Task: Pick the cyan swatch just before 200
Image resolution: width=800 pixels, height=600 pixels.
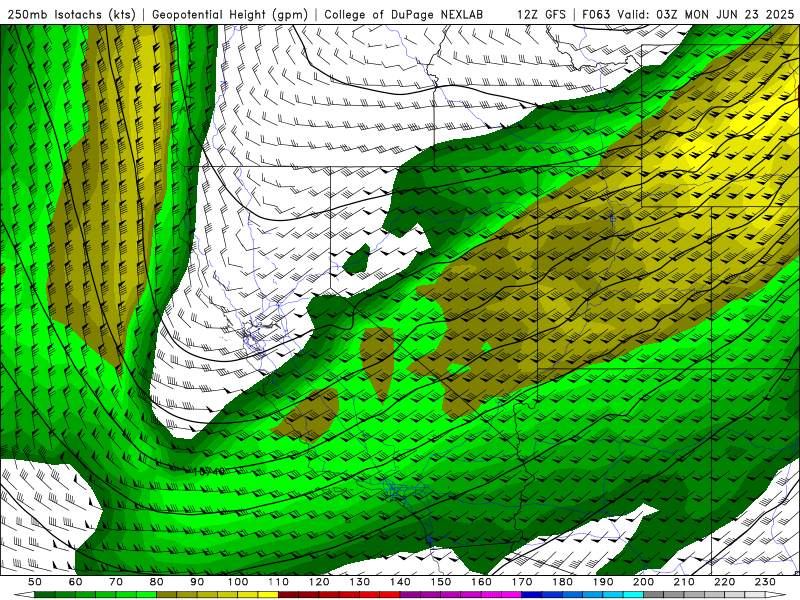Action: (x=633, y=595)
